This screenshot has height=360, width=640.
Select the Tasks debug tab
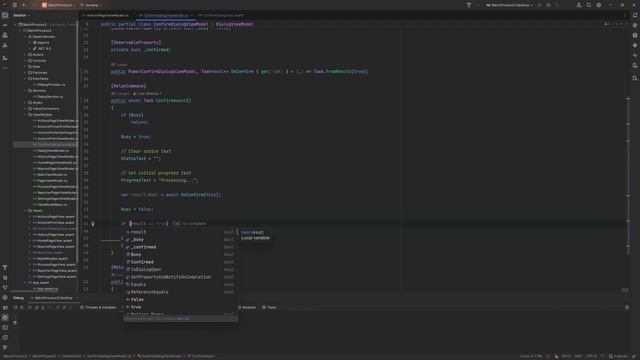tap(269, 307)
